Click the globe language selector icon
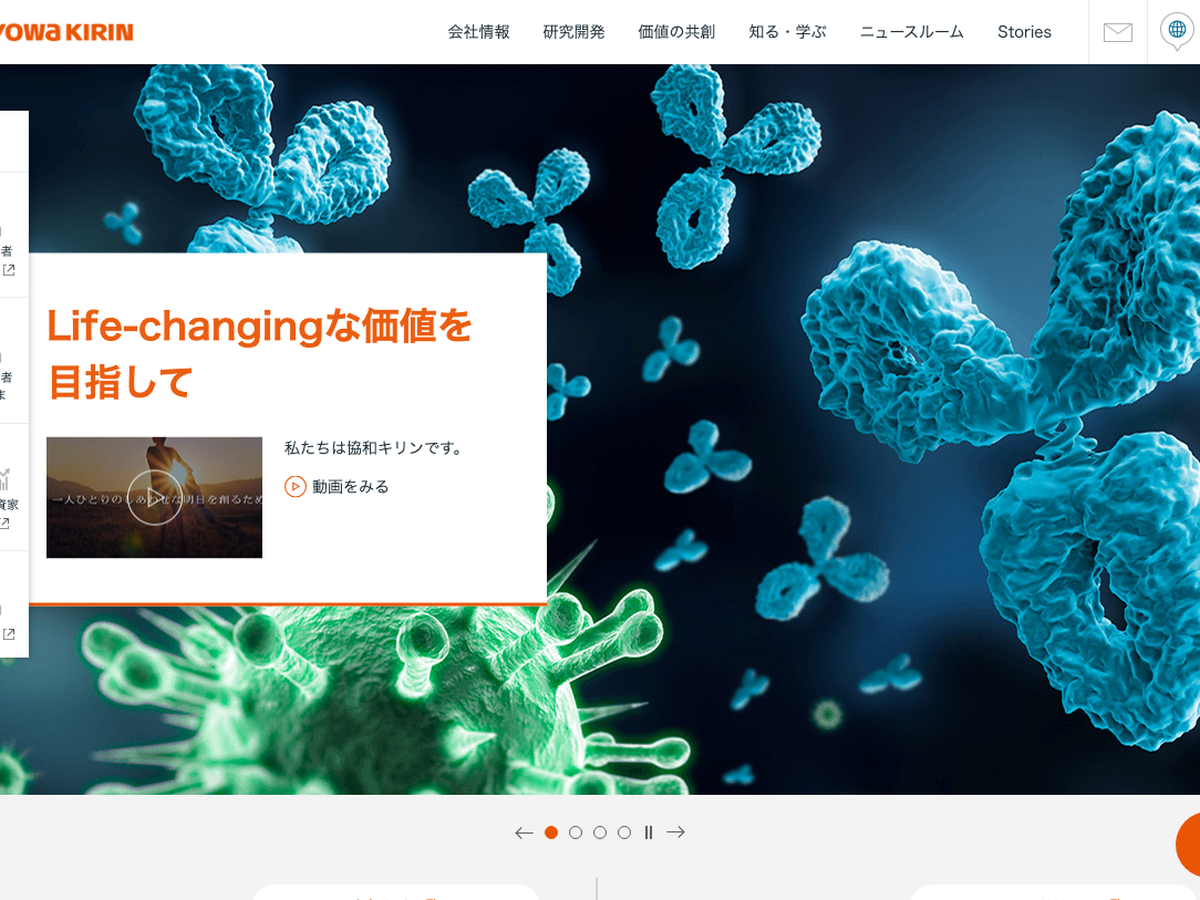Image resolution: width=1200 pixels, height=900 pixels. click(x=1176, y=30)
